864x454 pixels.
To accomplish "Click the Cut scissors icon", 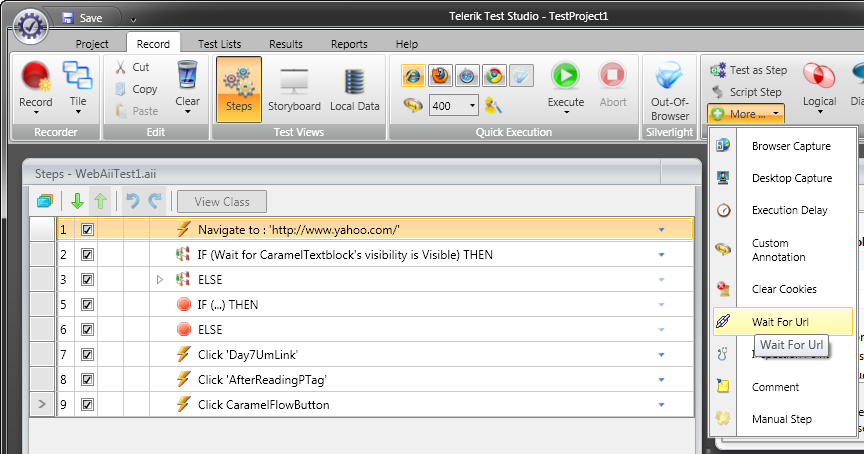I will pyautogui.click(x=121, y=67).
